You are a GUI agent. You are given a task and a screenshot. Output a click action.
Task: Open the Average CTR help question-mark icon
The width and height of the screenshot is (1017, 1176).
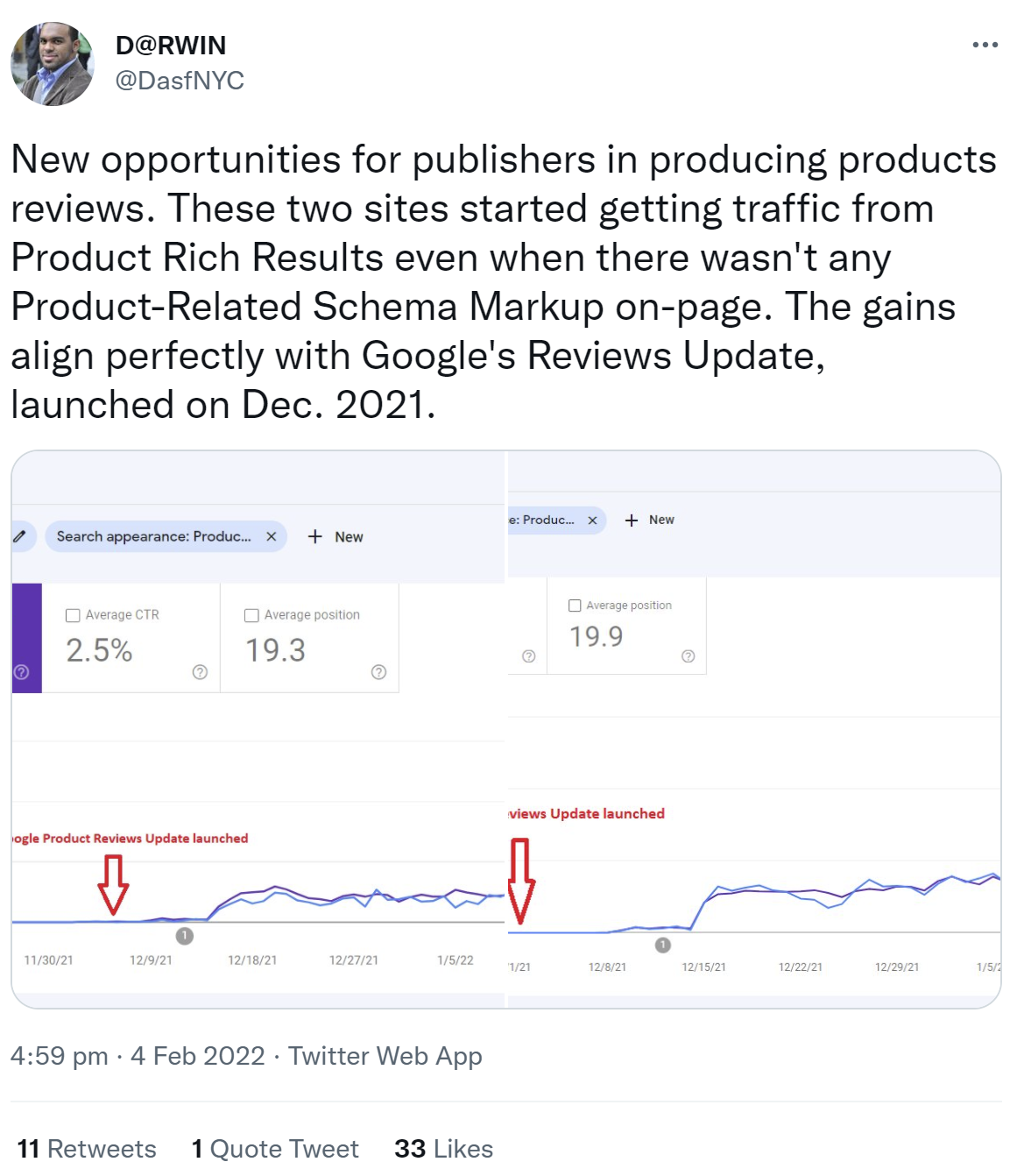(200, 671)
